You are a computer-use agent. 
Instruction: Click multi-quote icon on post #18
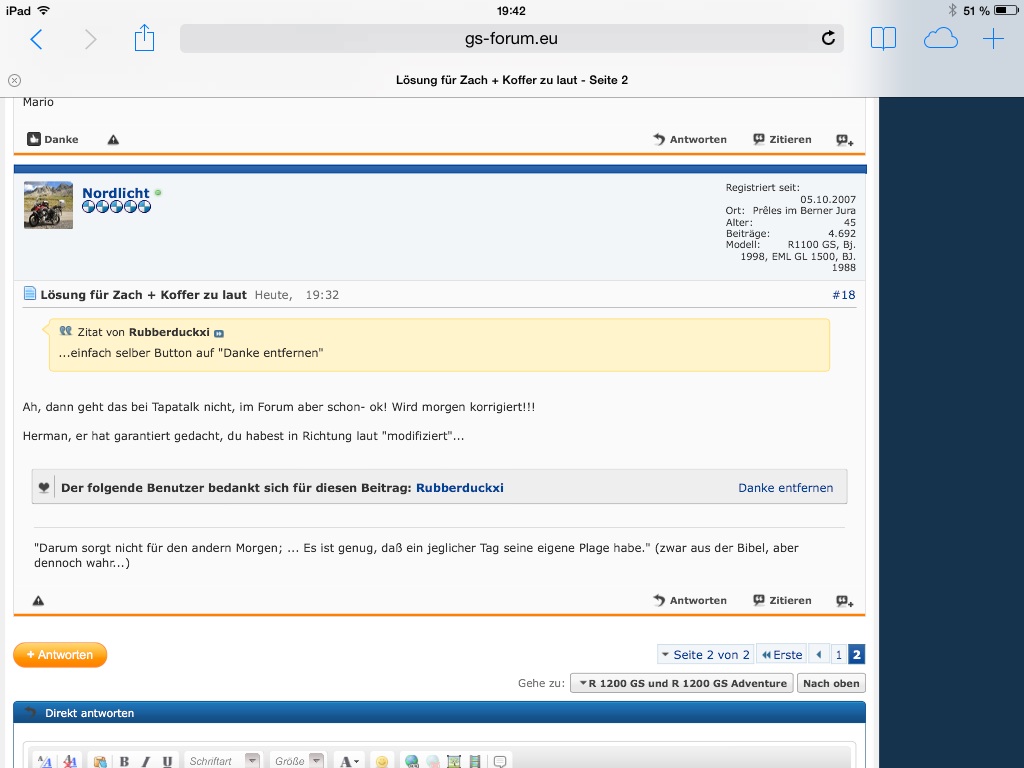844,601
